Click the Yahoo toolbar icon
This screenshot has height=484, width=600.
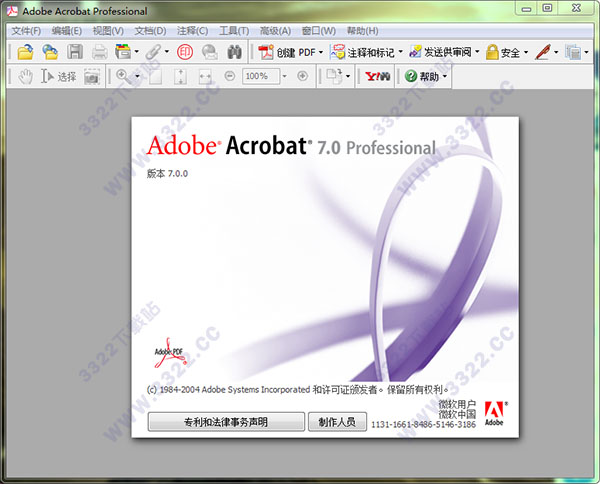pyautogui.click(x=378, y=76)
